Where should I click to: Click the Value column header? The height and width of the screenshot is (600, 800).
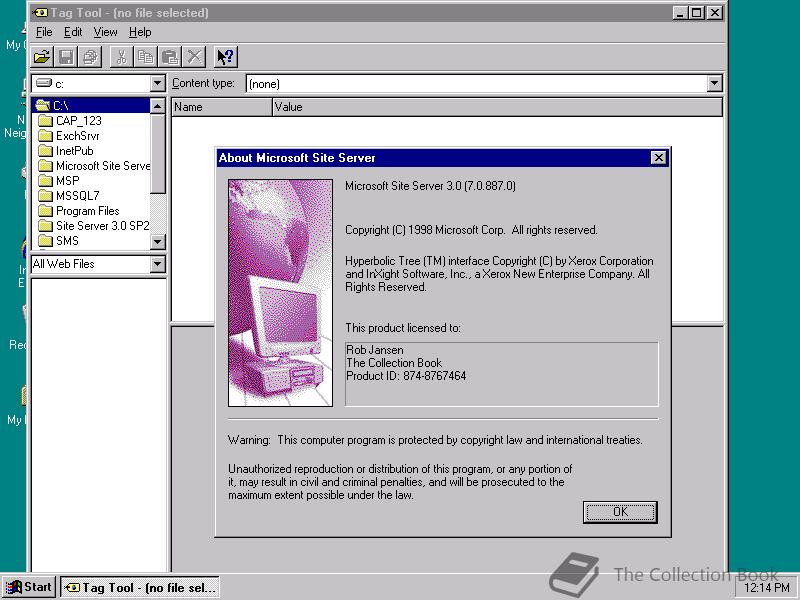pos(497,107)
